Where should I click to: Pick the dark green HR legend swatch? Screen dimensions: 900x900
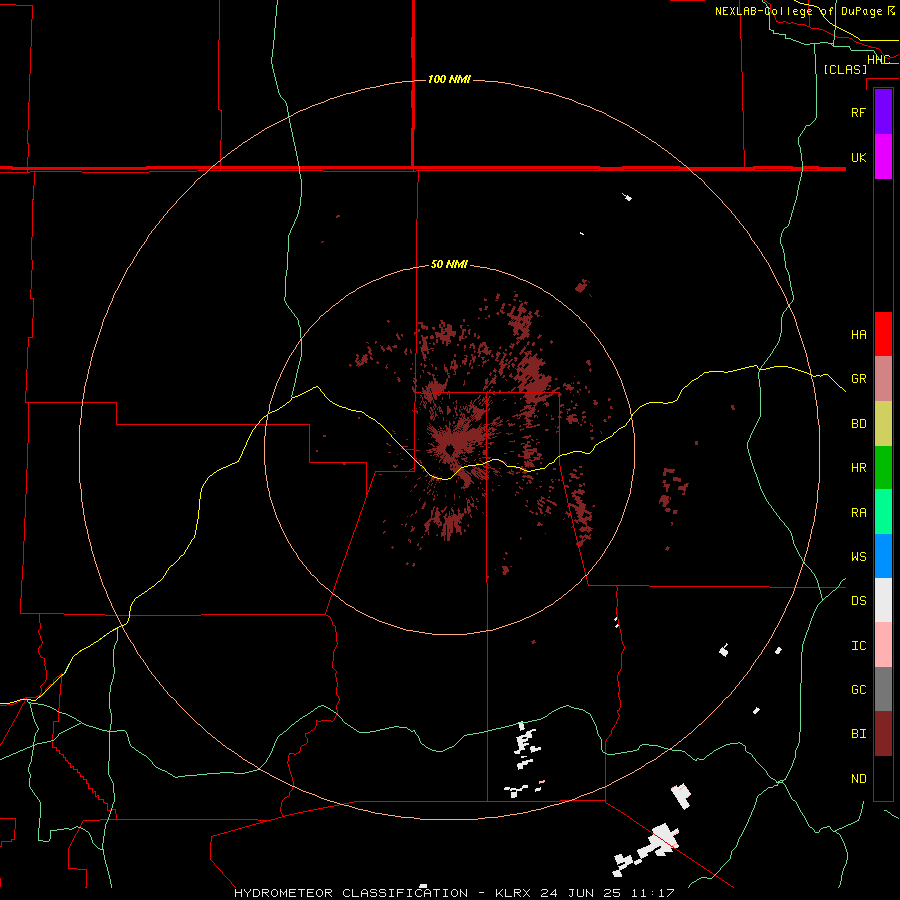883,468
